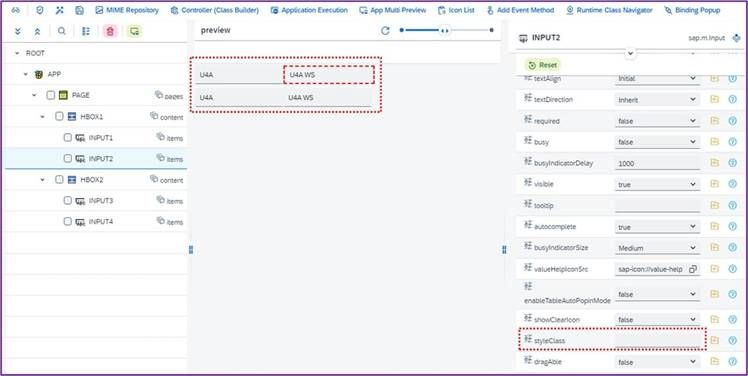The height and width of the screenshot is (376, 748).
Task: Click the preview zoom slider handle
Action: [x=445, y=30]
